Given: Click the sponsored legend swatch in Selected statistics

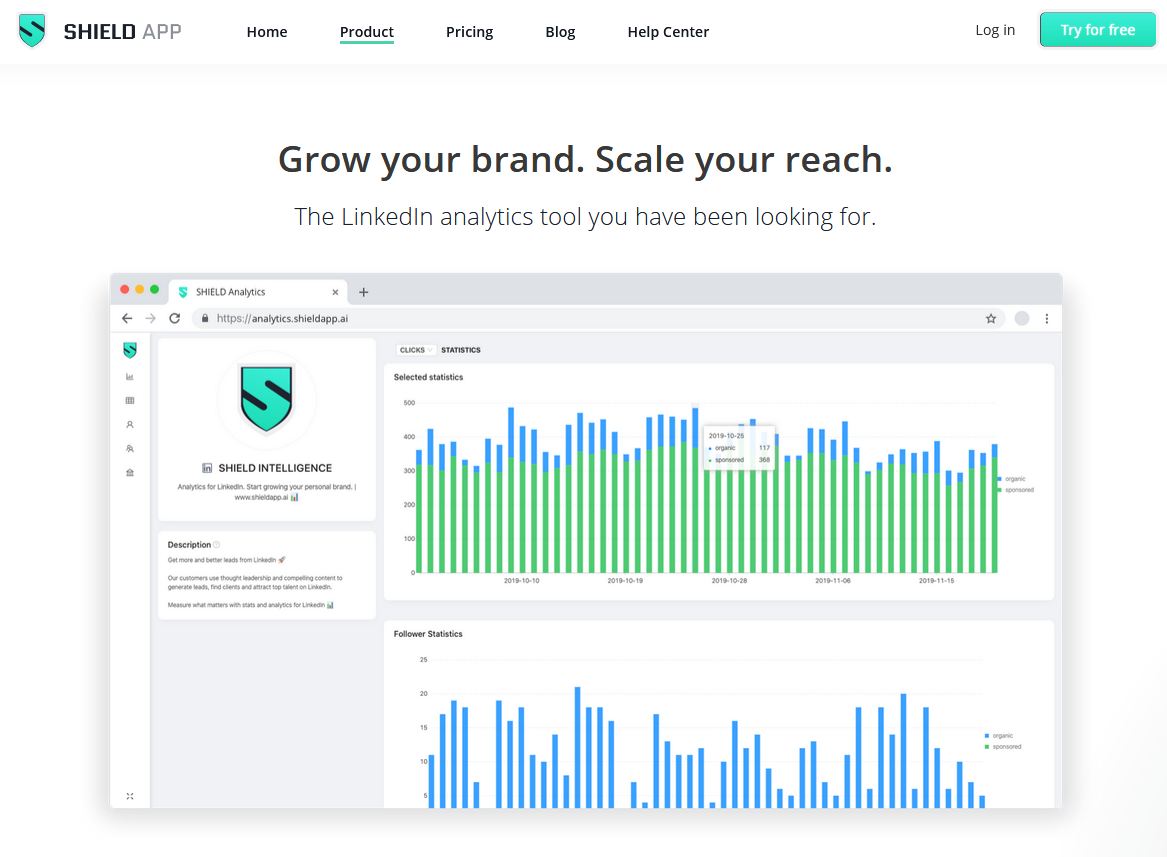Looking at the screenshot, I should pyautogui.click(x=1000, y=490).
